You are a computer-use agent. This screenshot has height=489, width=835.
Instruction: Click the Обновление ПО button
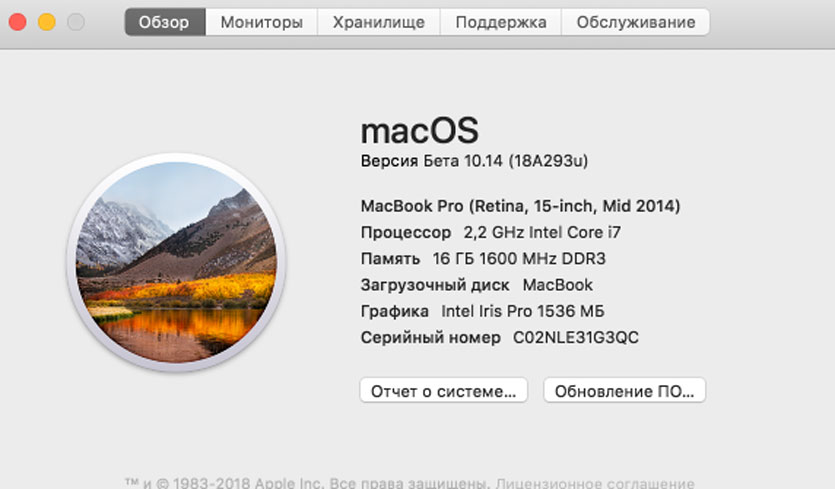[624, 390]
